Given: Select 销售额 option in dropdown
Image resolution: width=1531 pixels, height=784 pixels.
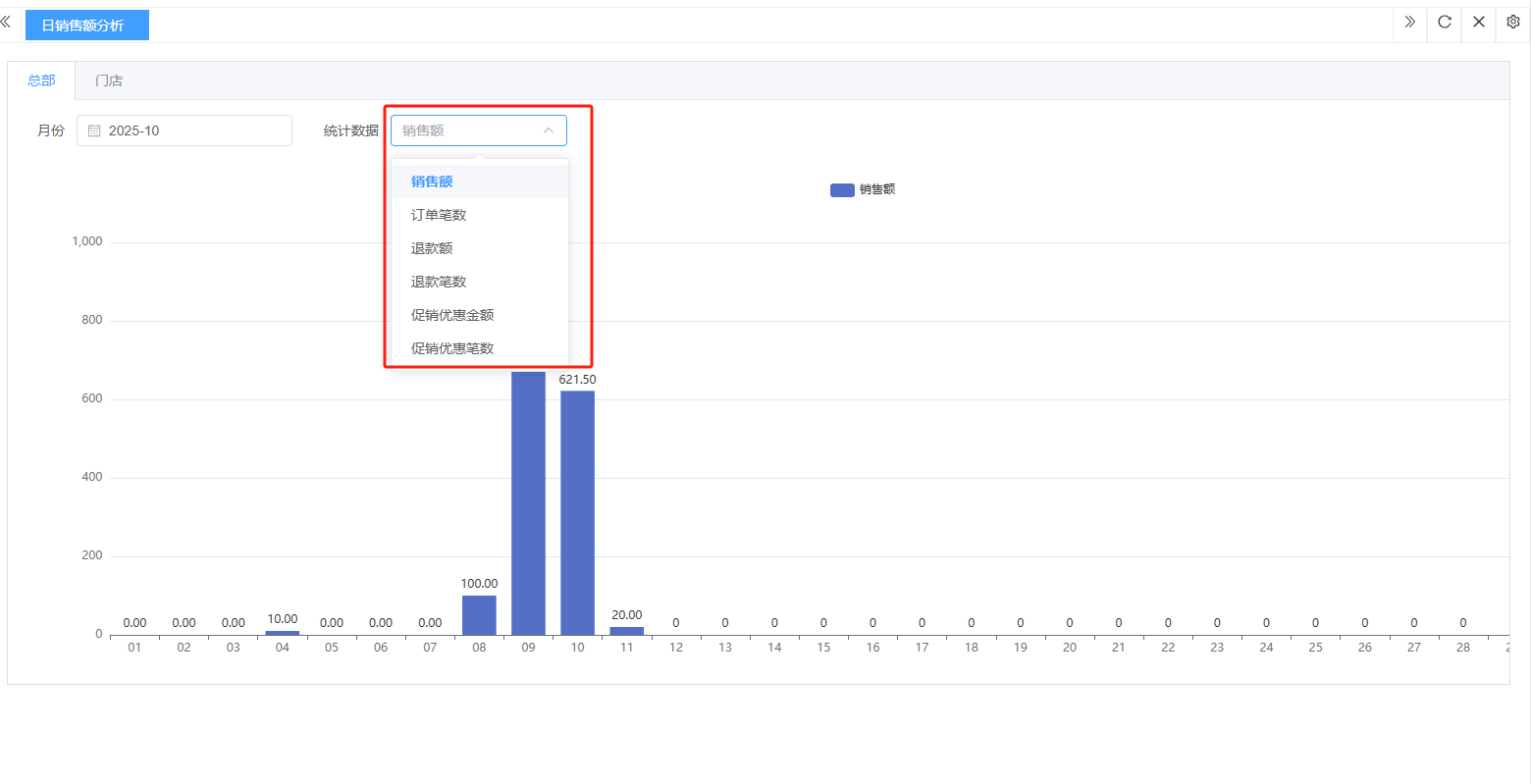Looking at the screenshot, I should pos(432,182).
